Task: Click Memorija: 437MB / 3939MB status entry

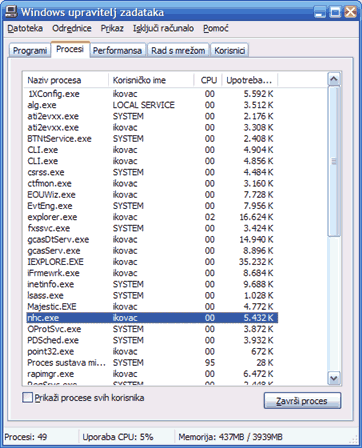Action: (230, 437)
